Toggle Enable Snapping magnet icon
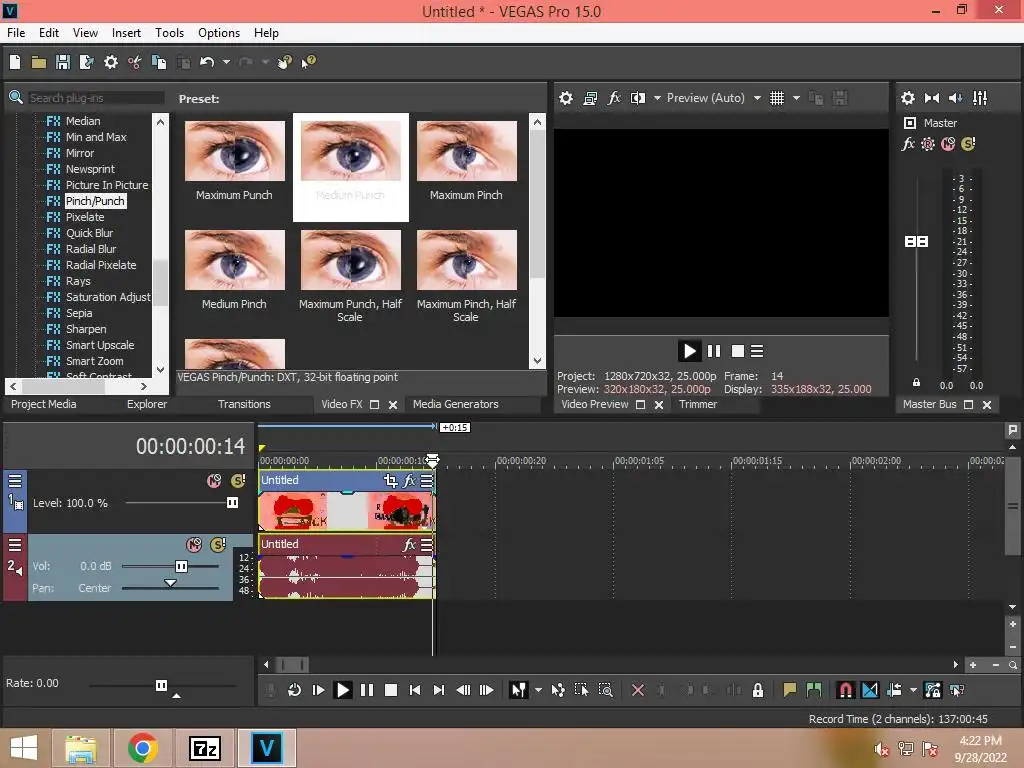Viewport: 1024px width, 768px height. pos(845,690)
